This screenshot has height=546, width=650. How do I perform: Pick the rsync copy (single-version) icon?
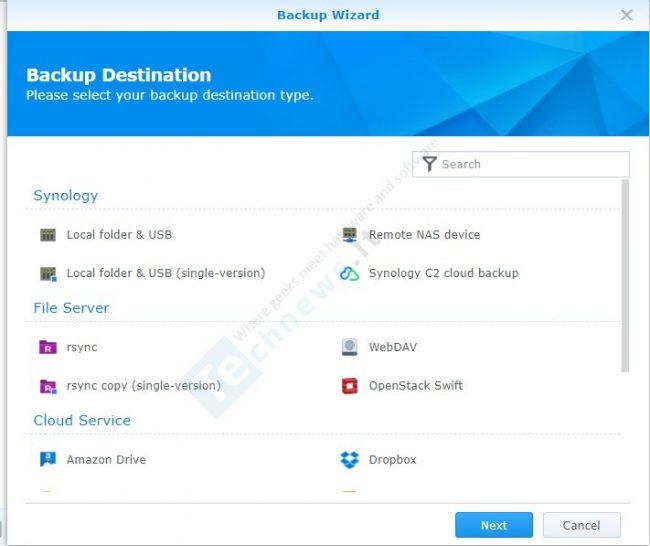48,386
